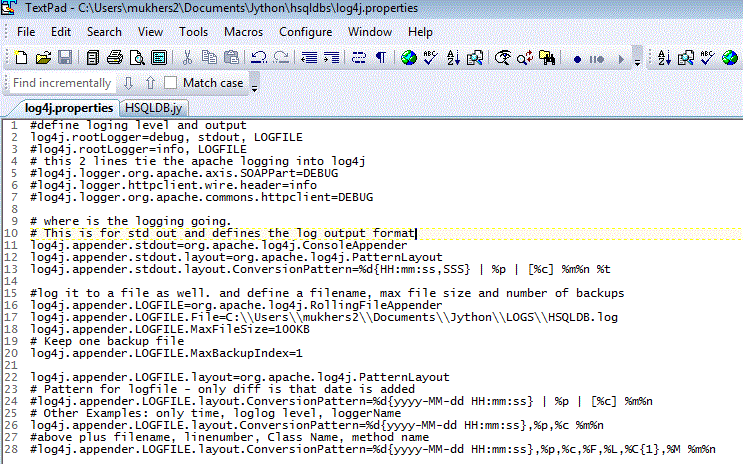743x464 pixels.
Task: Click the first Compare Files icon
Action: 475,58
